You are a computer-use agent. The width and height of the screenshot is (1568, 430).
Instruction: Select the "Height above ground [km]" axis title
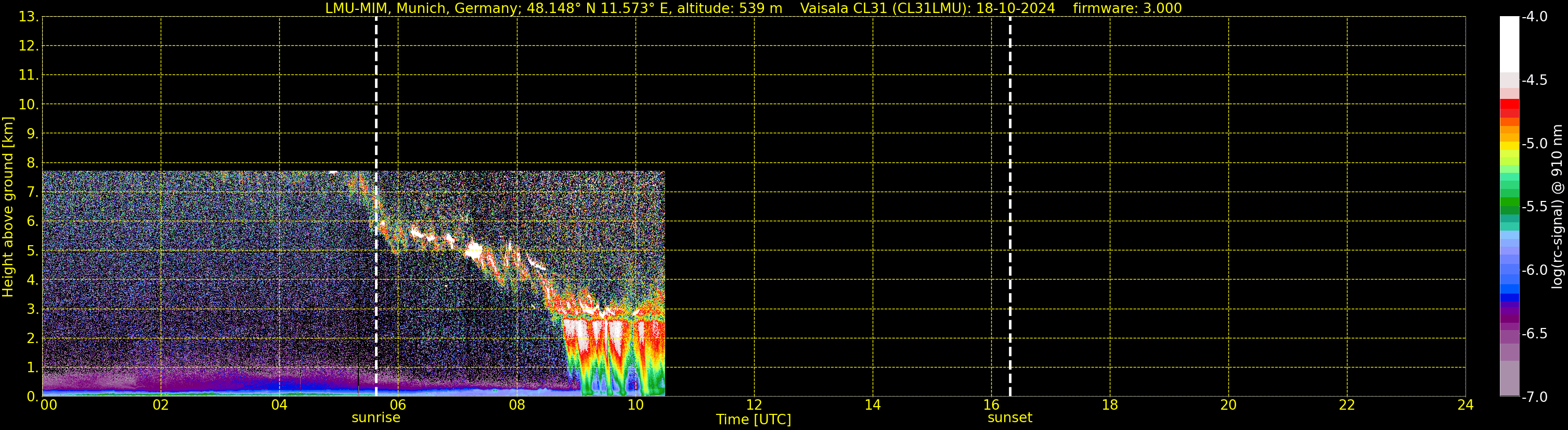tap(8, 207)
